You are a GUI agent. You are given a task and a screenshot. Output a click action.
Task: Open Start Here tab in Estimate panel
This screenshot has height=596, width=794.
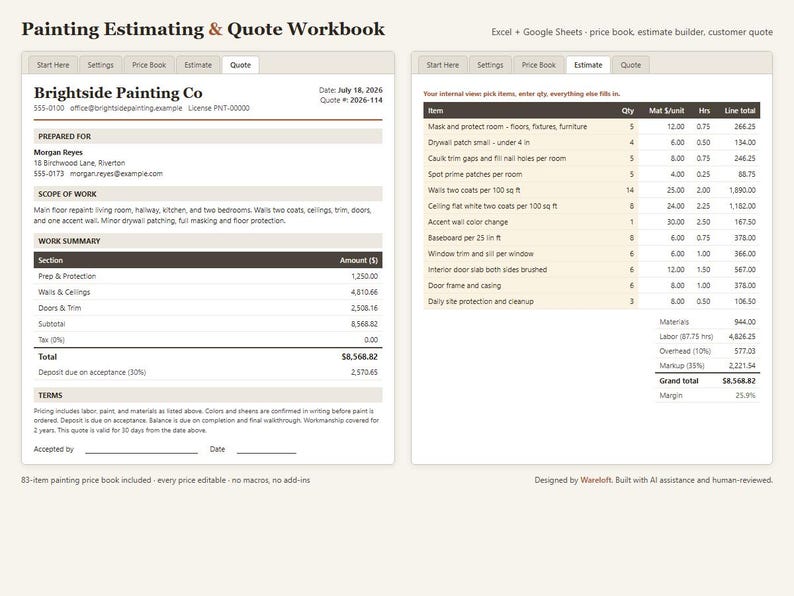pos(443,65)
